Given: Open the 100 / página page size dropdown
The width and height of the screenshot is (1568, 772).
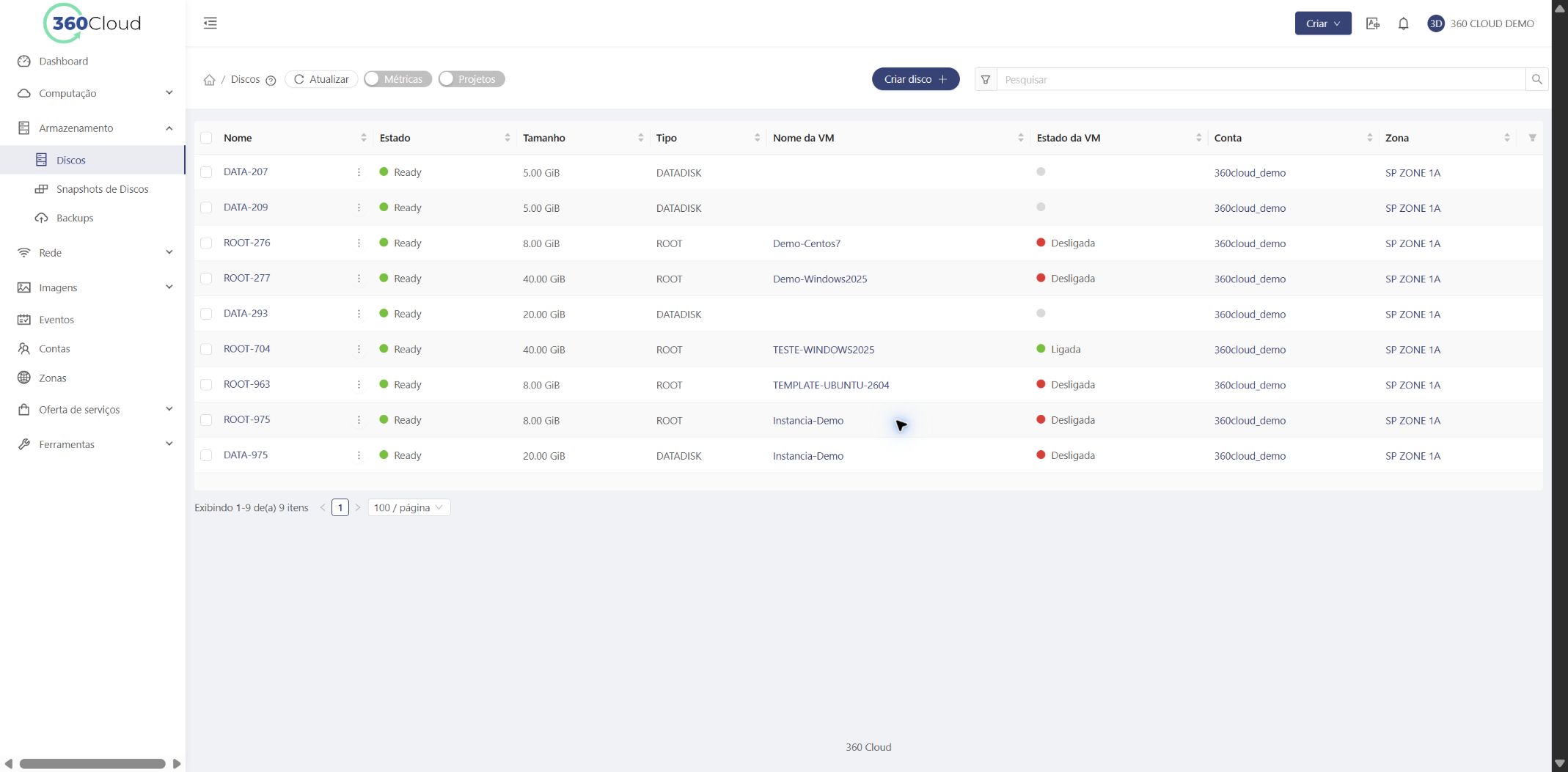Looking at the screenshot, I should (409, 507).
